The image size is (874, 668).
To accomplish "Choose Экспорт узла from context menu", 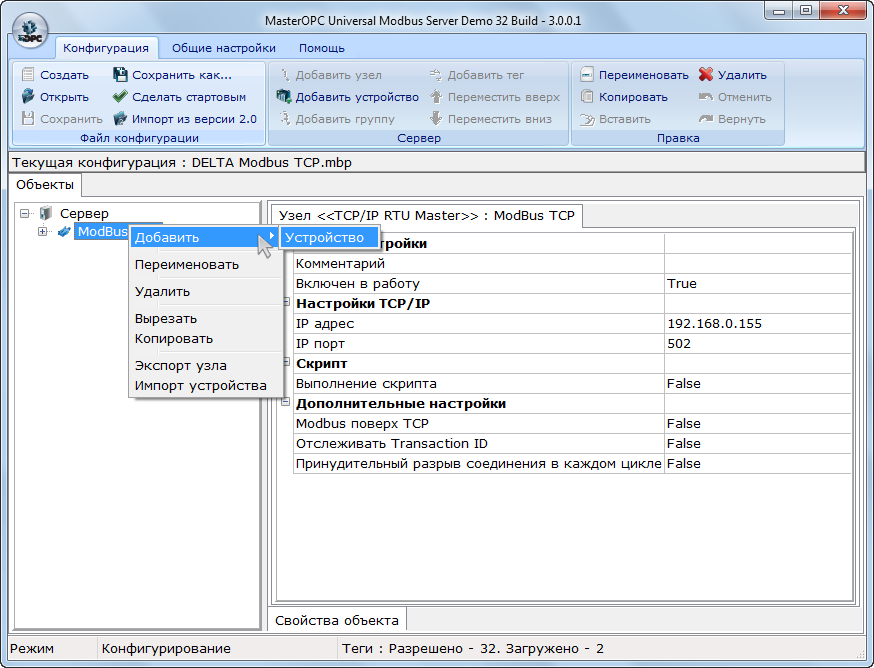I will pos(181,366).
